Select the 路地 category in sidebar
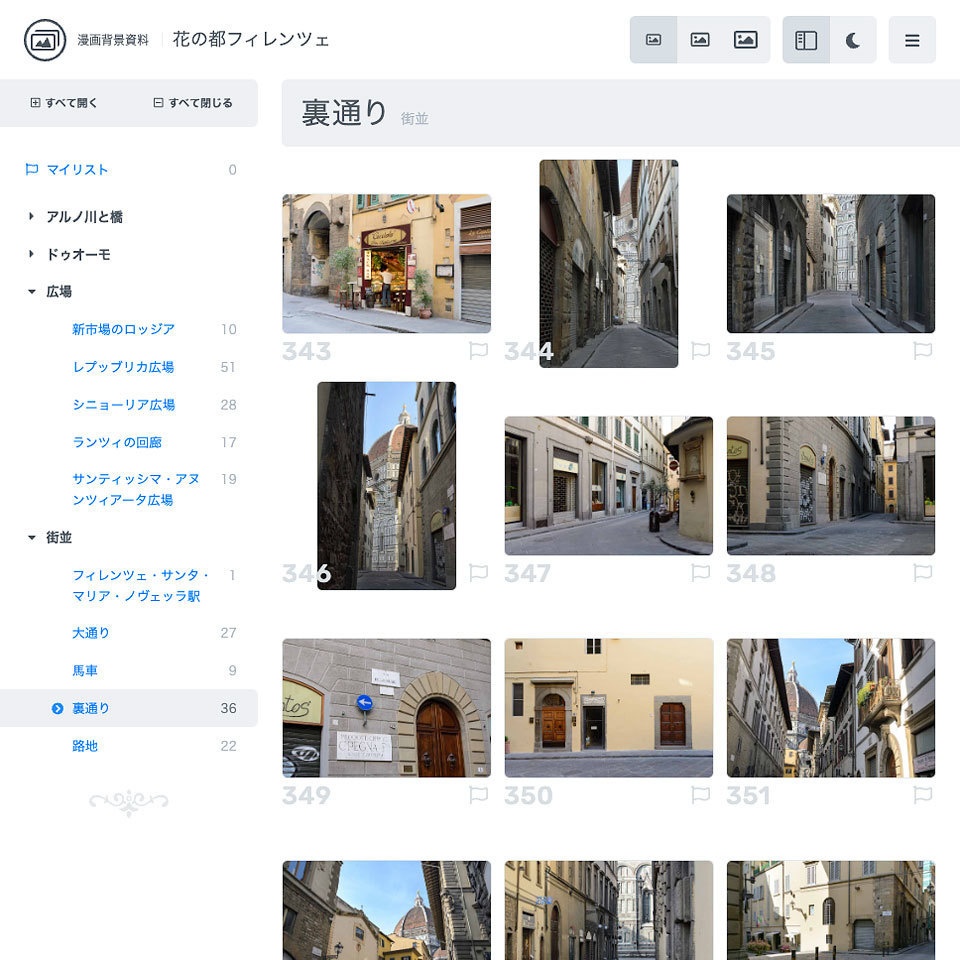This screenshot has height=960, width=960. pyautogui.click(x=84, y=745)
